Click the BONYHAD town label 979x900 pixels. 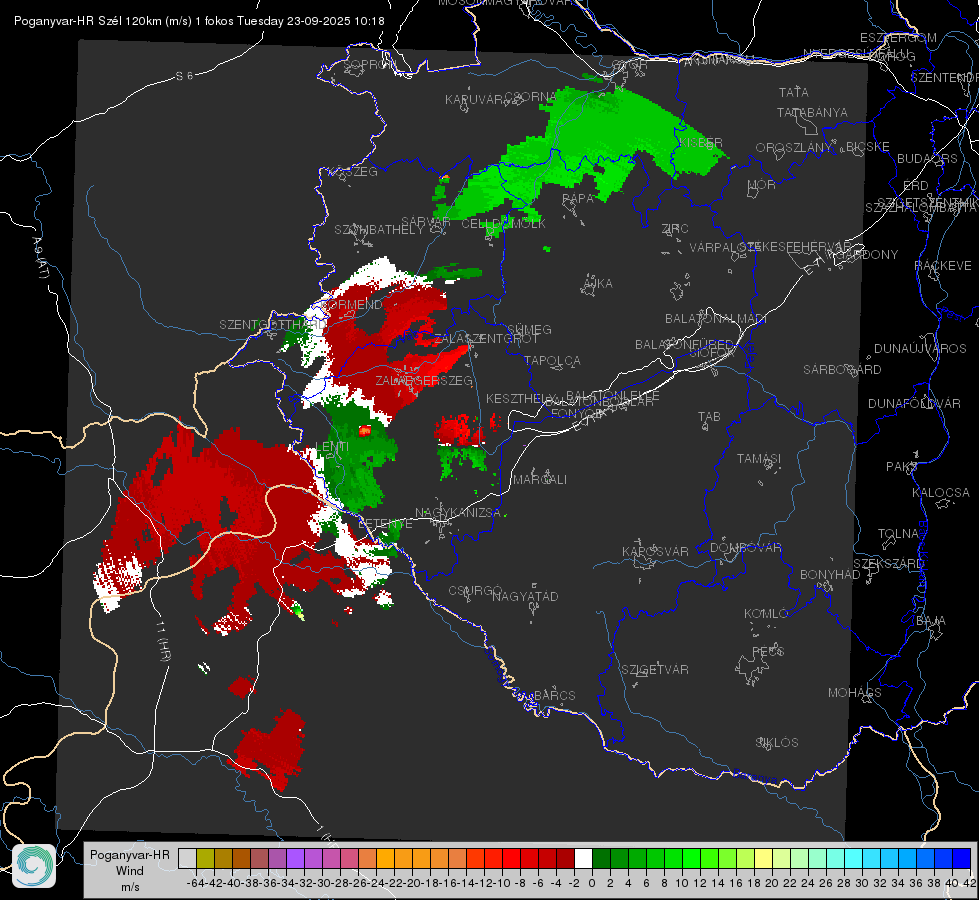(x=830, y=575)
